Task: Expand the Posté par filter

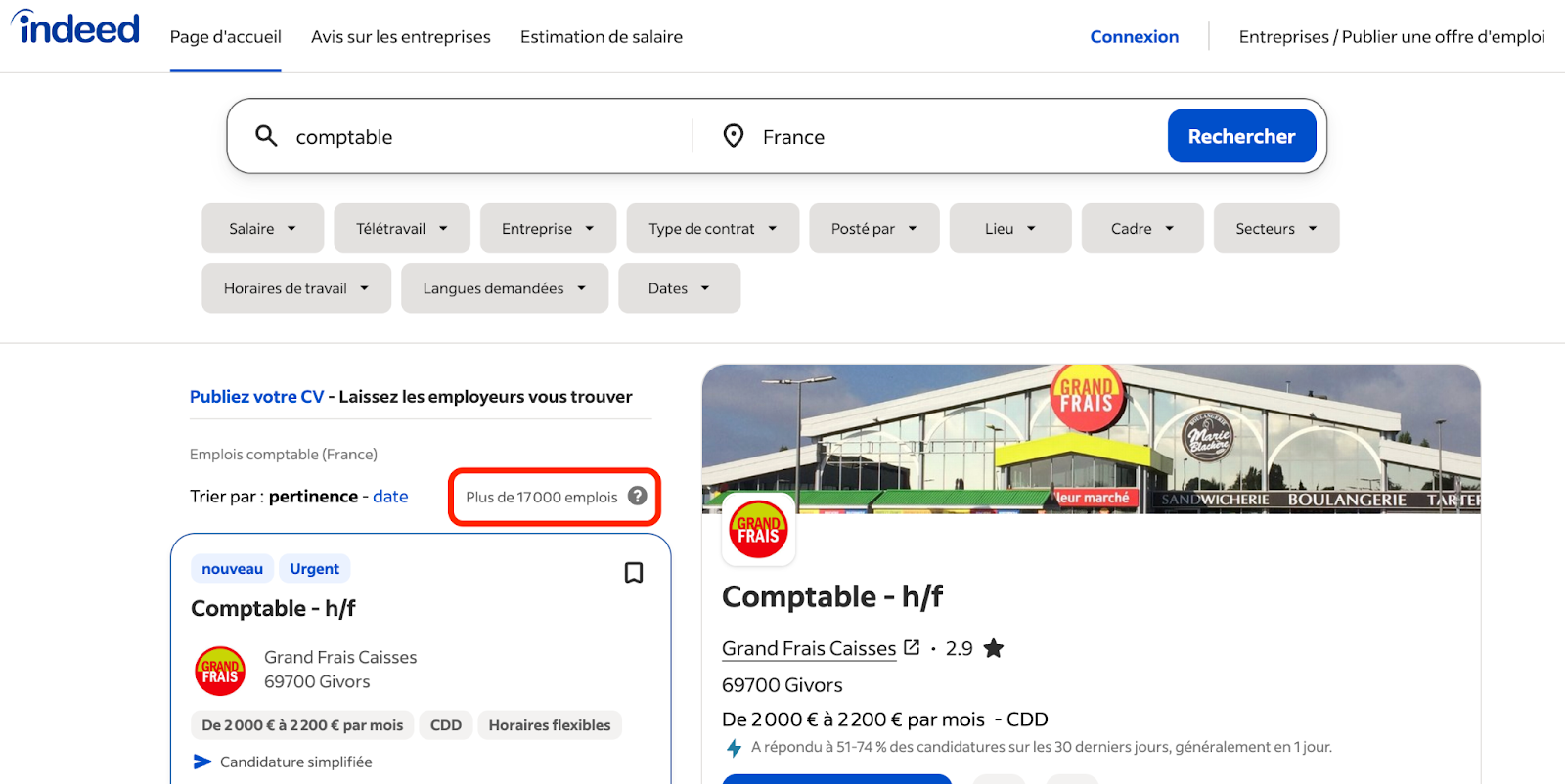Action: coord(874,228)
